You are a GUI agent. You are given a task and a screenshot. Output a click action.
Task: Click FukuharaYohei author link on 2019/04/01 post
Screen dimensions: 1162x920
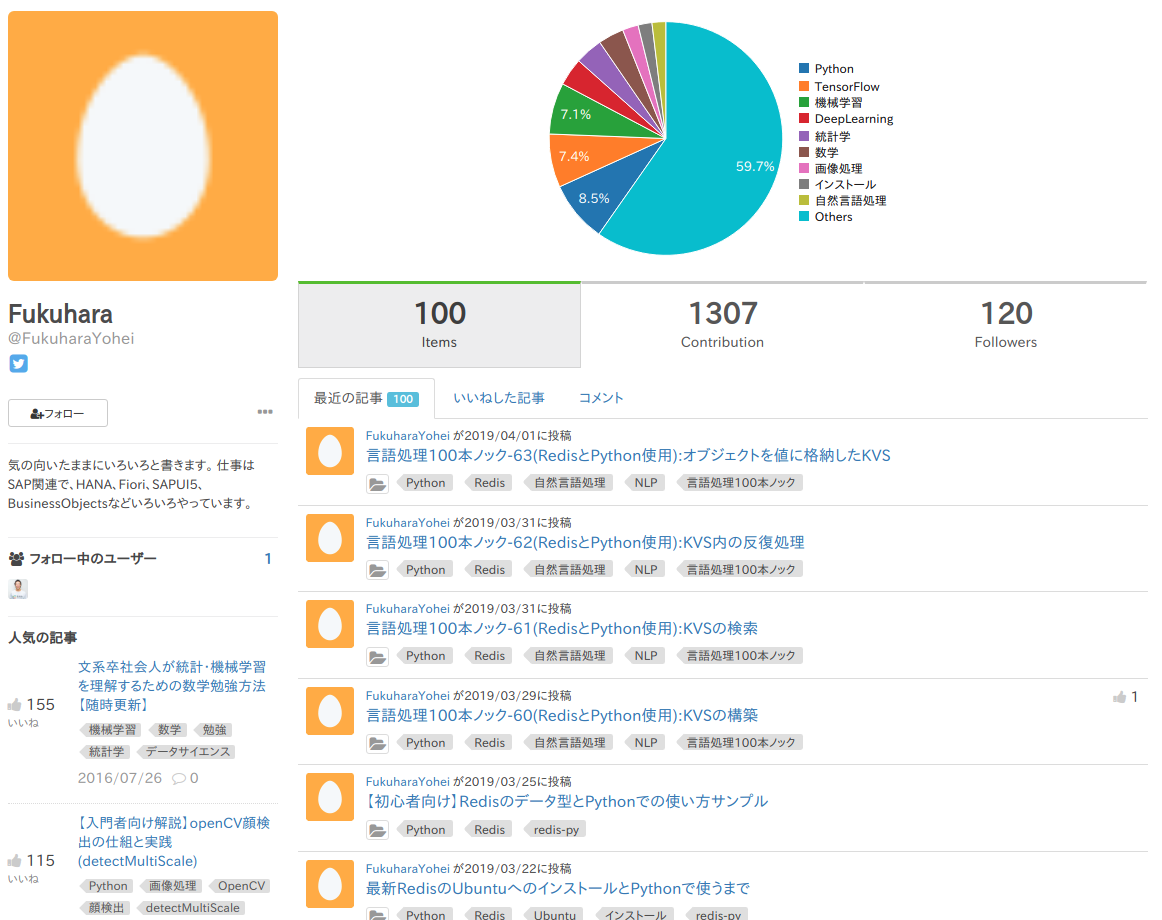[408, 436]
